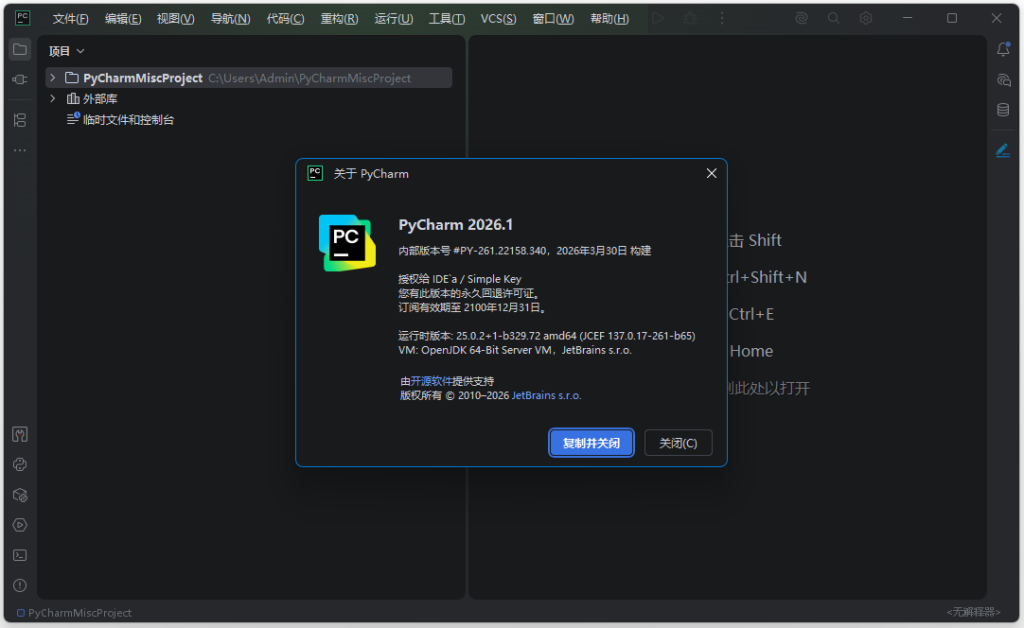The height and width of the screenshot is (628, 1024).
Task: Open the AI Assistant panel
Action: (1003, 79)
